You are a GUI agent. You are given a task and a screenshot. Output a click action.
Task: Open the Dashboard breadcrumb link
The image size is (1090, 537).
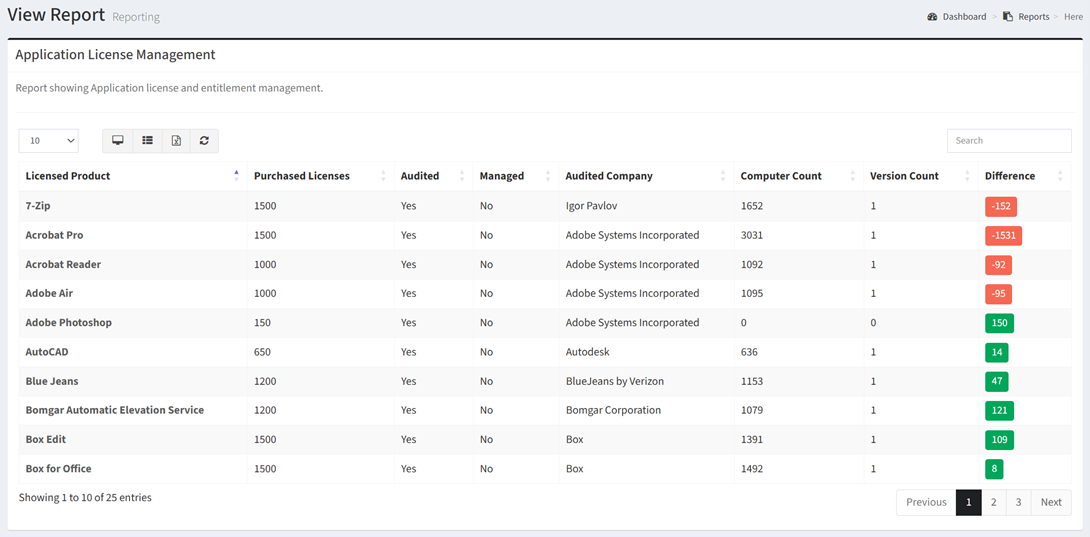[964, 17]
